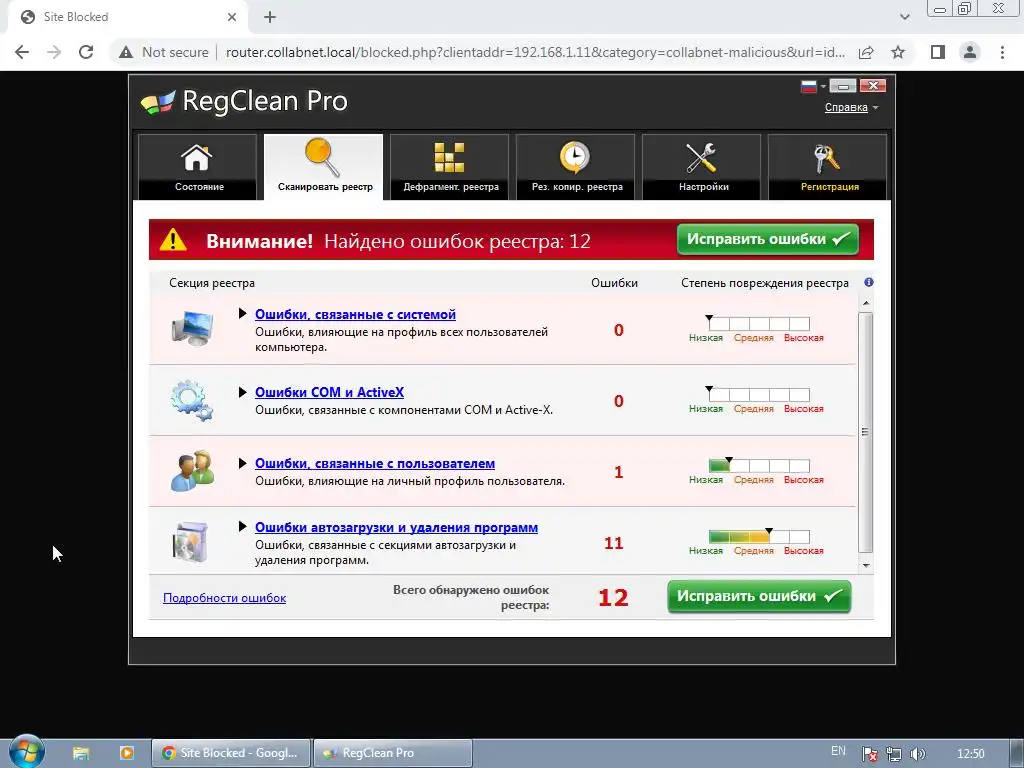Image resolution: width=1024 pixels, height=768 pixels.
Task: Click the yellow warning triangle icon
Action: pyautogui.click(x=173, y=240)
